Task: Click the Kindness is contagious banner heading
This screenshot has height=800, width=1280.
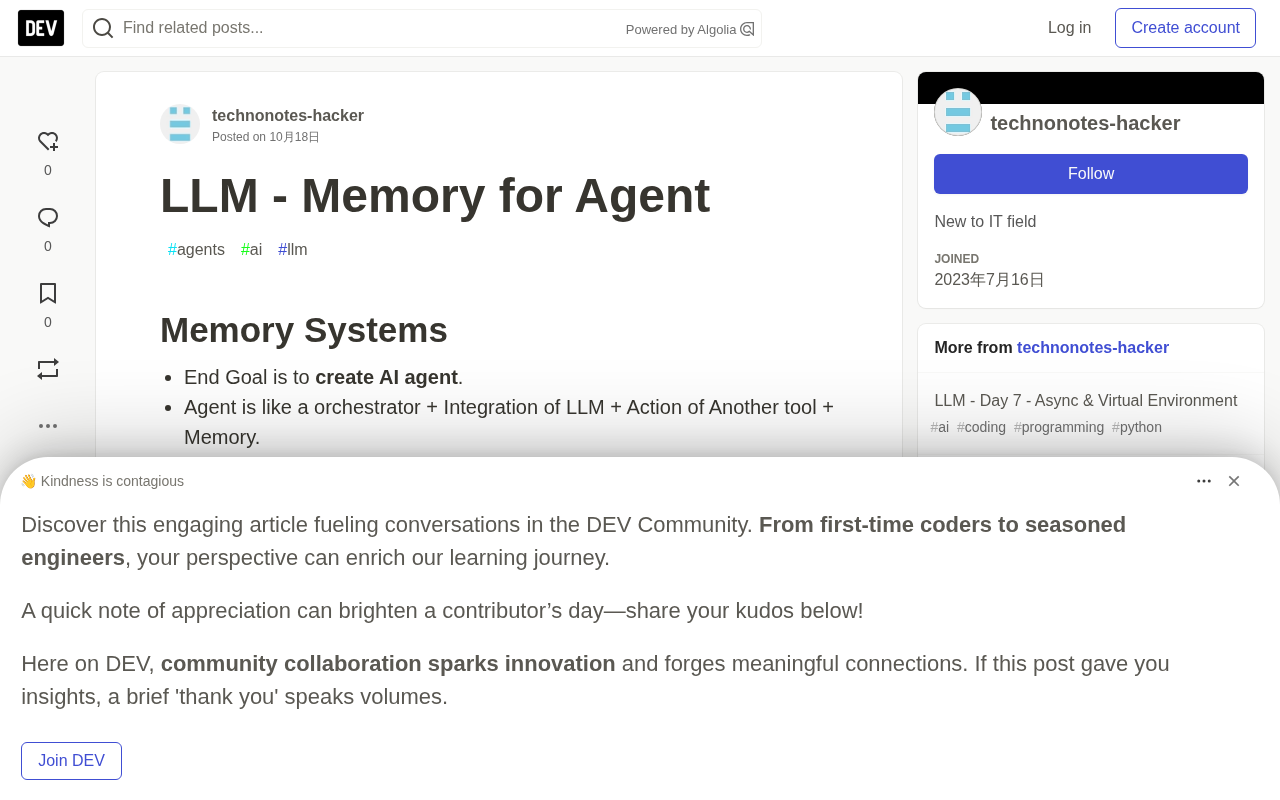Action: click(x=102, y=481)
